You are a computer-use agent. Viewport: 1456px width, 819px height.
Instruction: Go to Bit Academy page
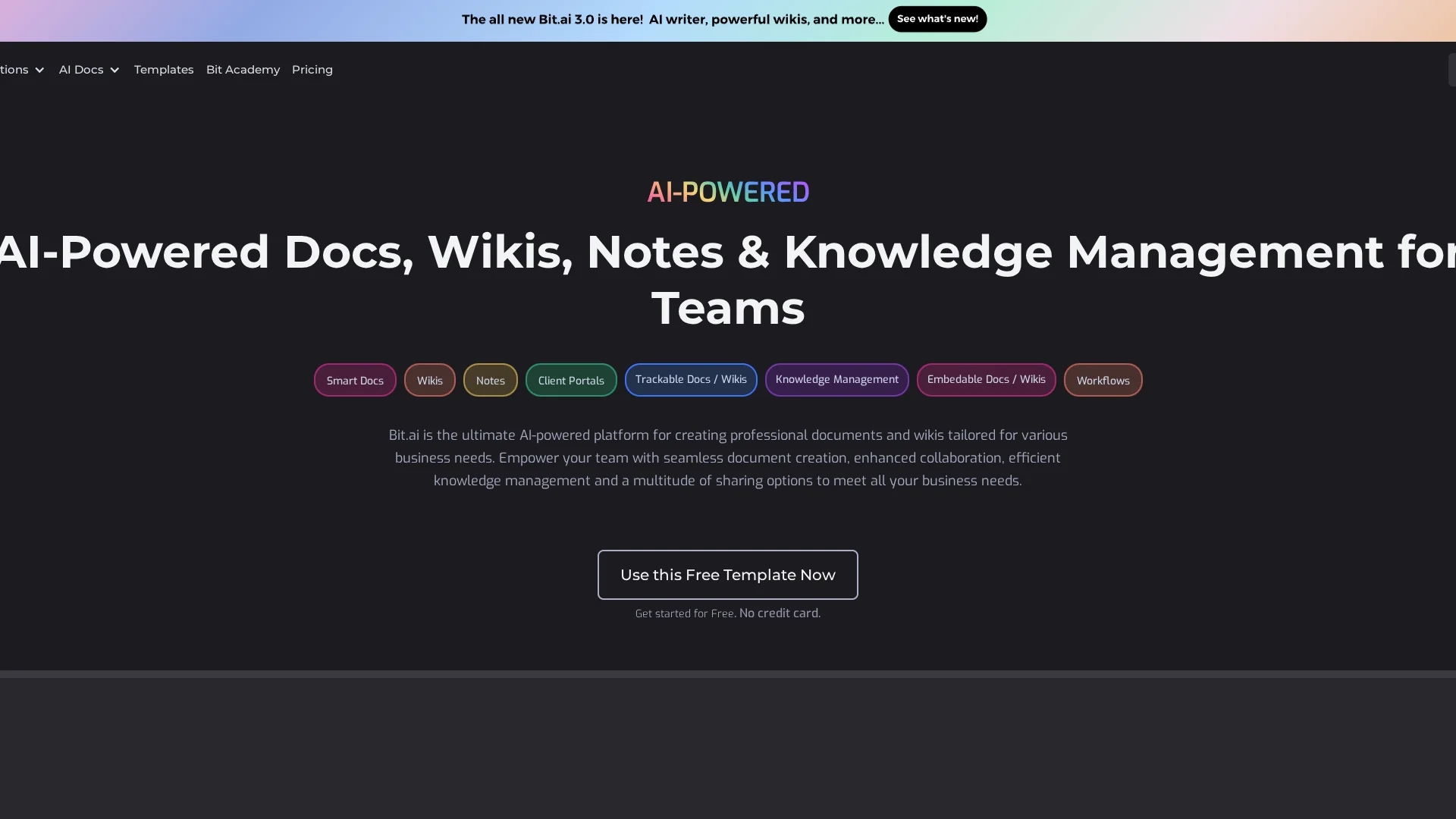coord(243,70)
